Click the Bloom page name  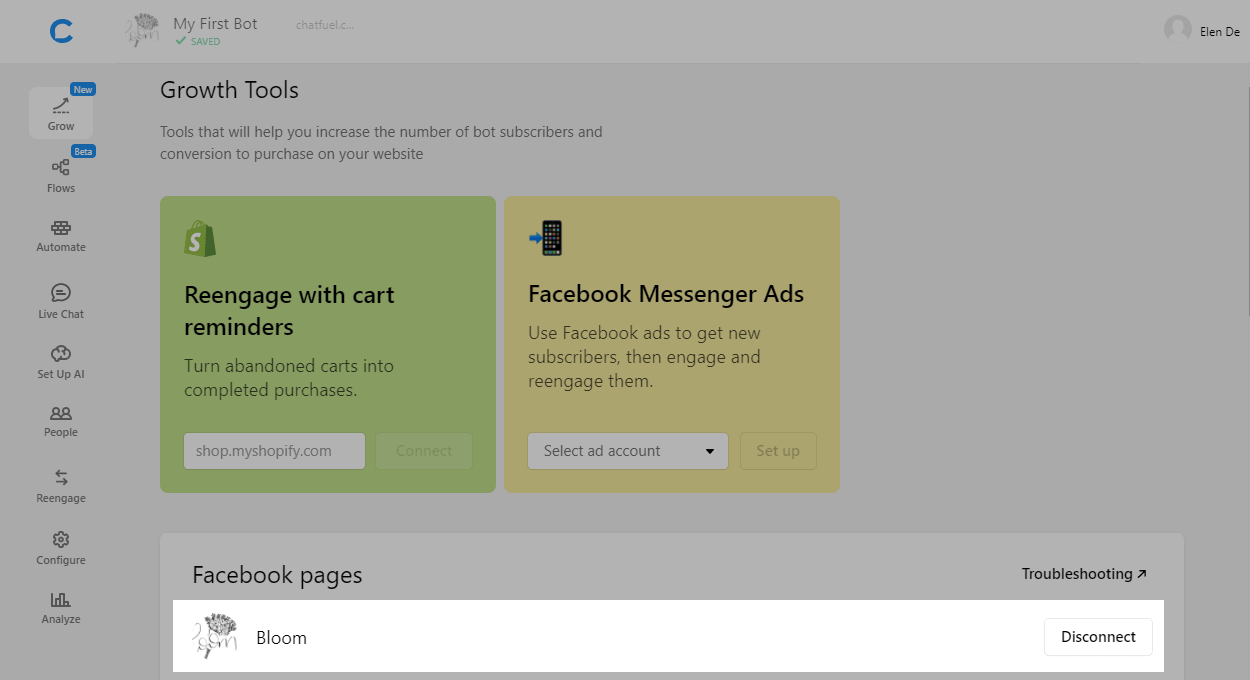(x=282, y=637)
